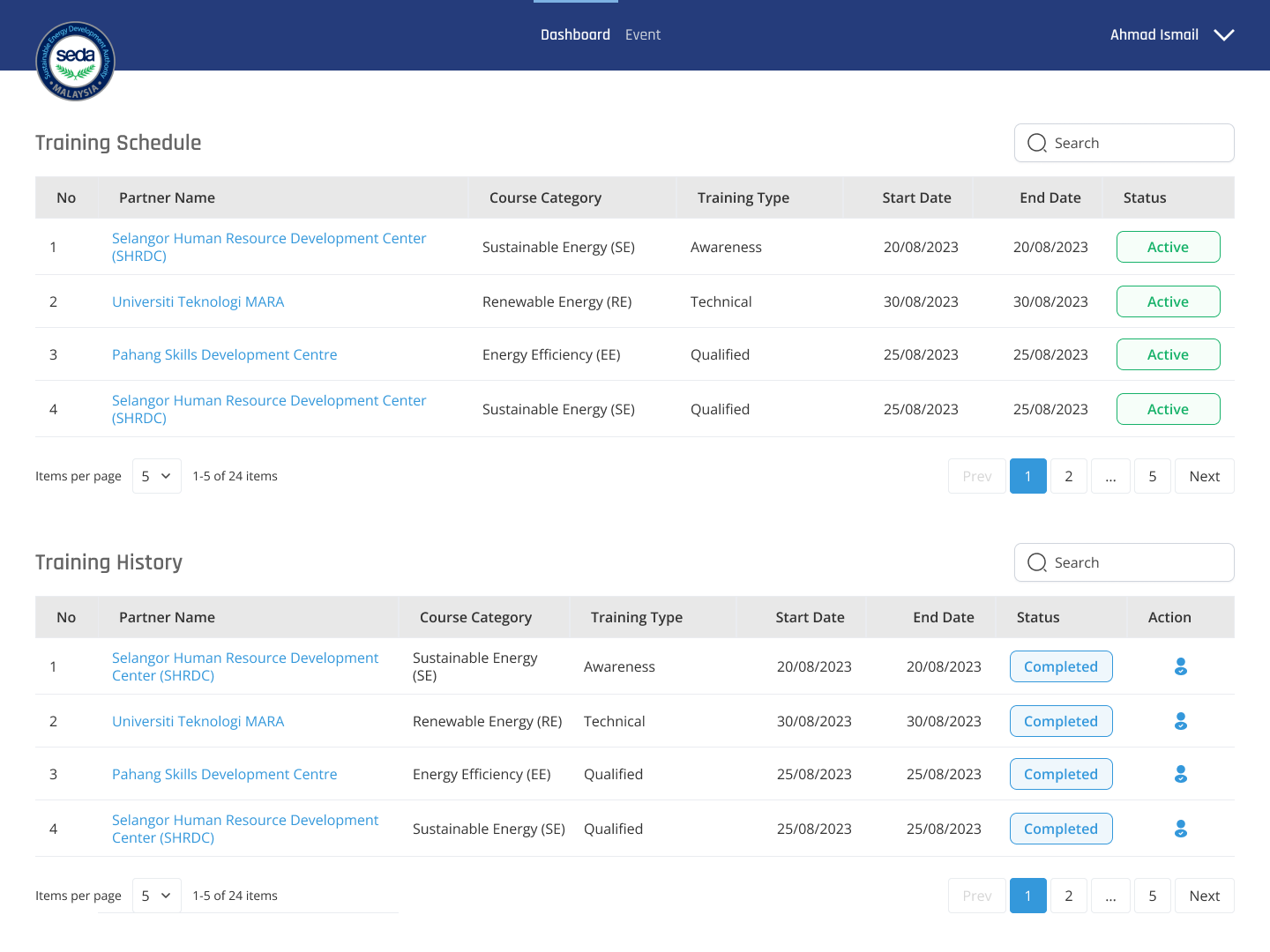The image size is (1270, 952).
Task: Open participants icon for history row 1
Action: pyautogui.click(x=1181, y=666)
